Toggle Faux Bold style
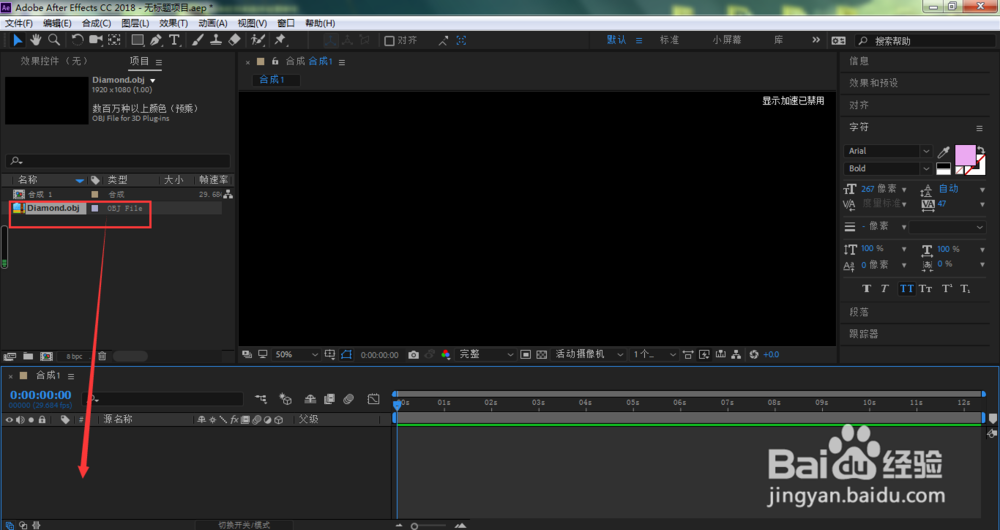This screenshot has width=1000, height=530. click(x=866, y=289)
